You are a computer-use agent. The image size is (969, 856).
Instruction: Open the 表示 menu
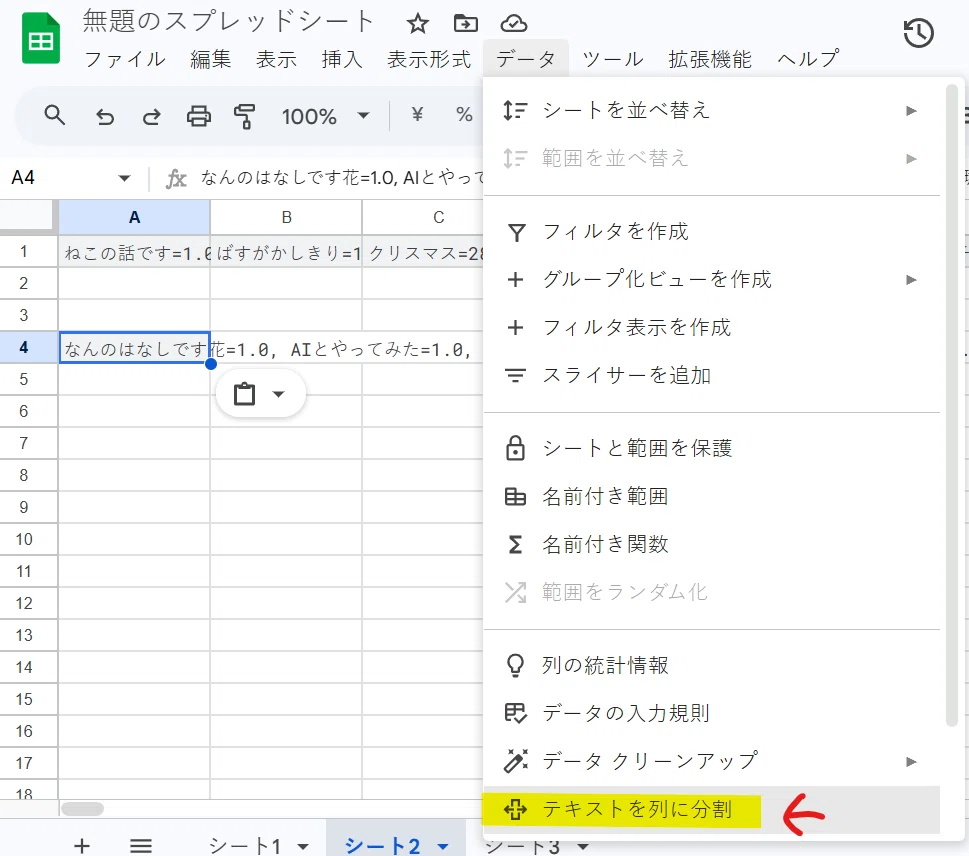click(x=276, y=59)
